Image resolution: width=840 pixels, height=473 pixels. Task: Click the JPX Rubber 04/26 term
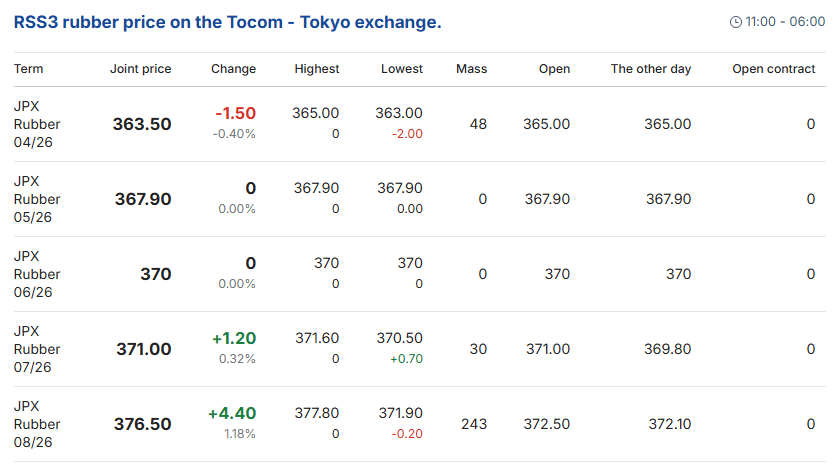tap(37, 124)
